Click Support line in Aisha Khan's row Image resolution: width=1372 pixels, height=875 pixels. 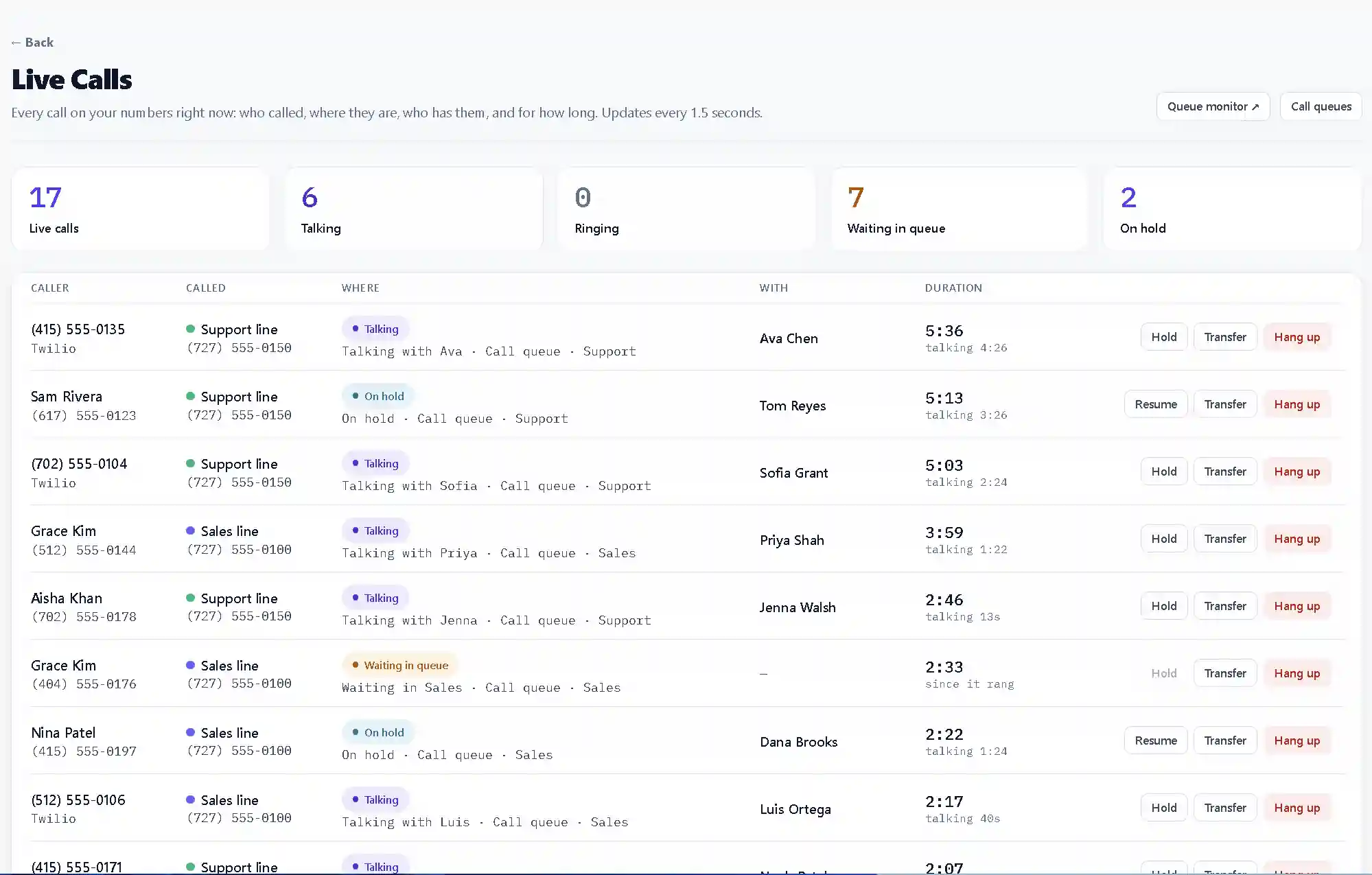239,598
